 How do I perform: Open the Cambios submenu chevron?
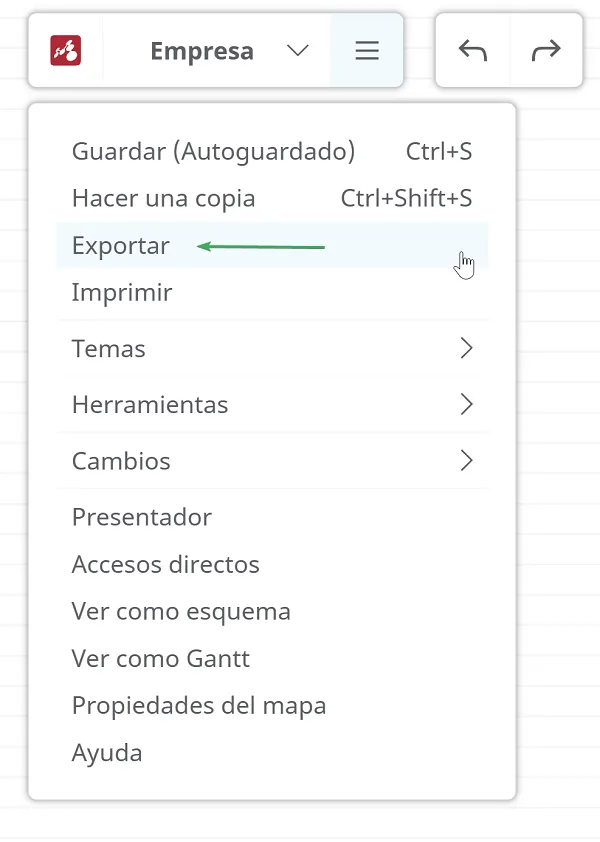[465, 461]
